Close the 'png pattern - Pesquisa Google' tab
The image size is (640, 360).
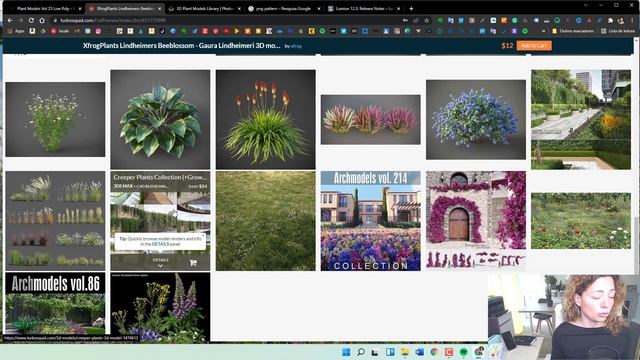pyautogui.click(x=319, y=9)
